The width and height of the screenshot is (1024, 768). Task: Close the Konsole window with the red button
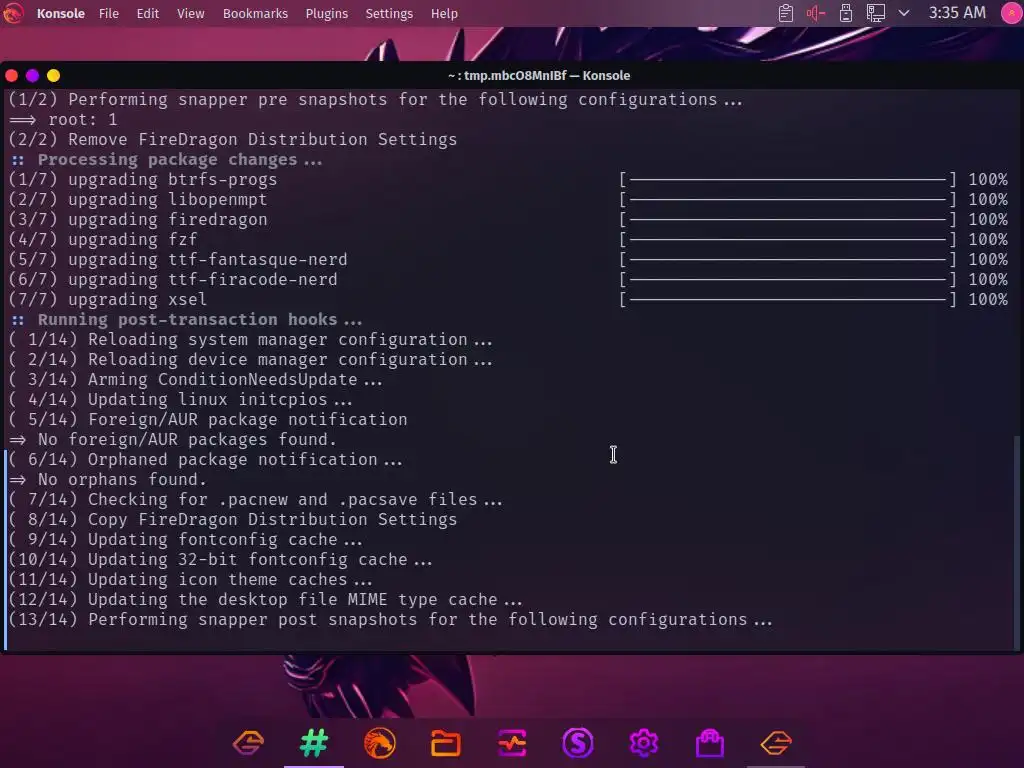pyautogui.click(x=11, y=76)
